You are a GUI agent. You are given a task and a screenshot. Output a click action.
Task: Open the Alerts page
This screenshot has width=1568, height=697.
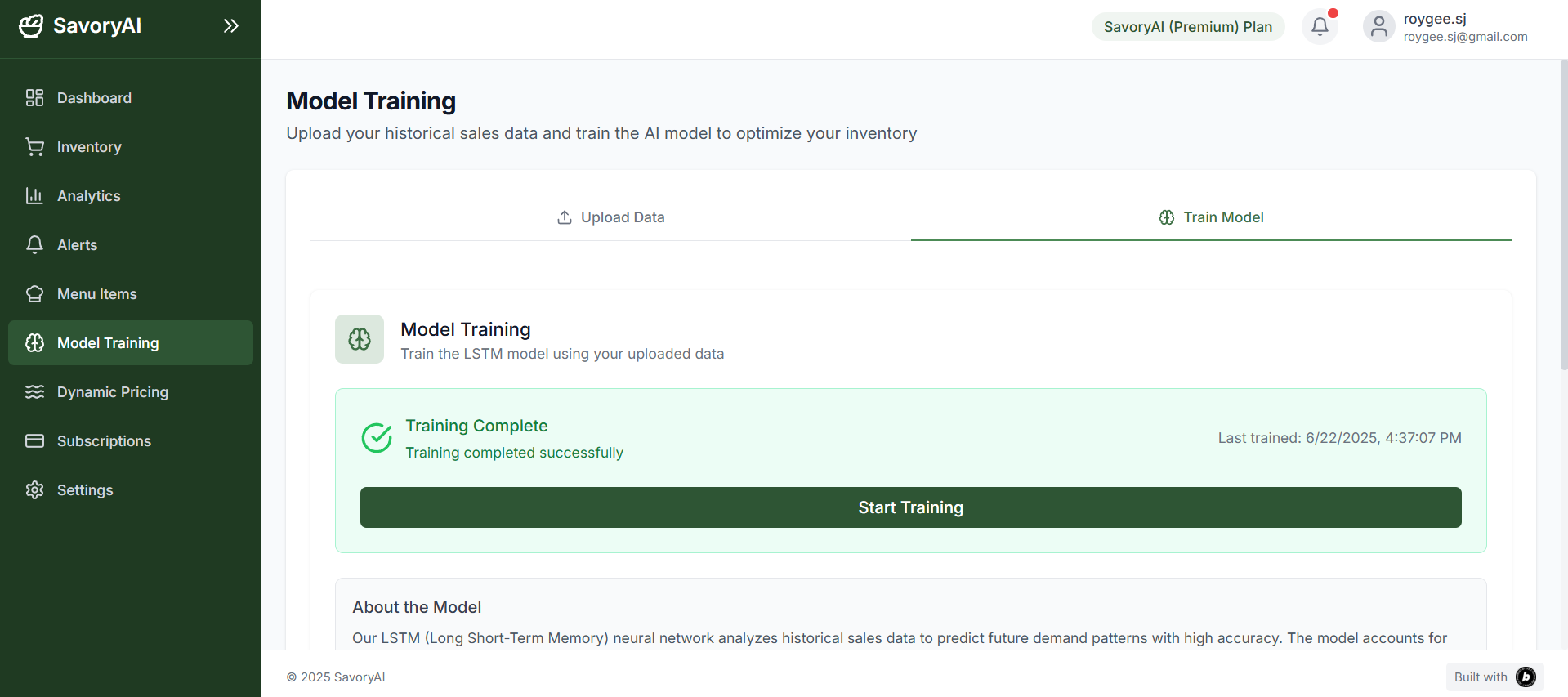click(131, 245)
